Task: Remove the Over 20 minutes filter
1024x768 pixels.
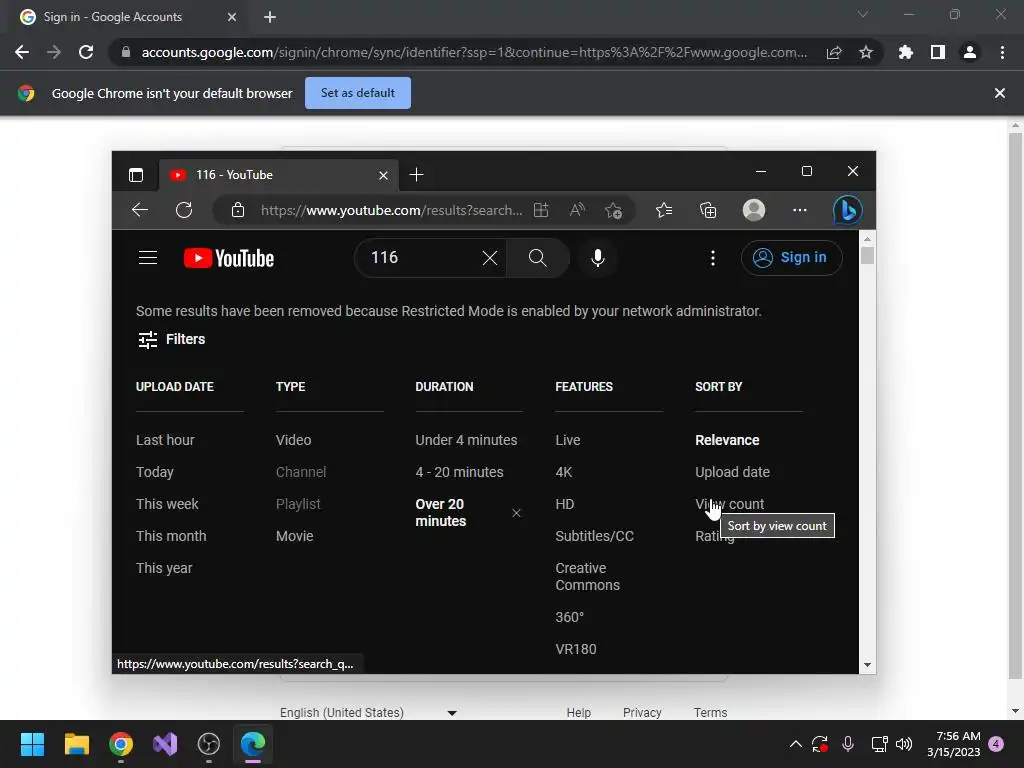Action: tap(517, 513)
